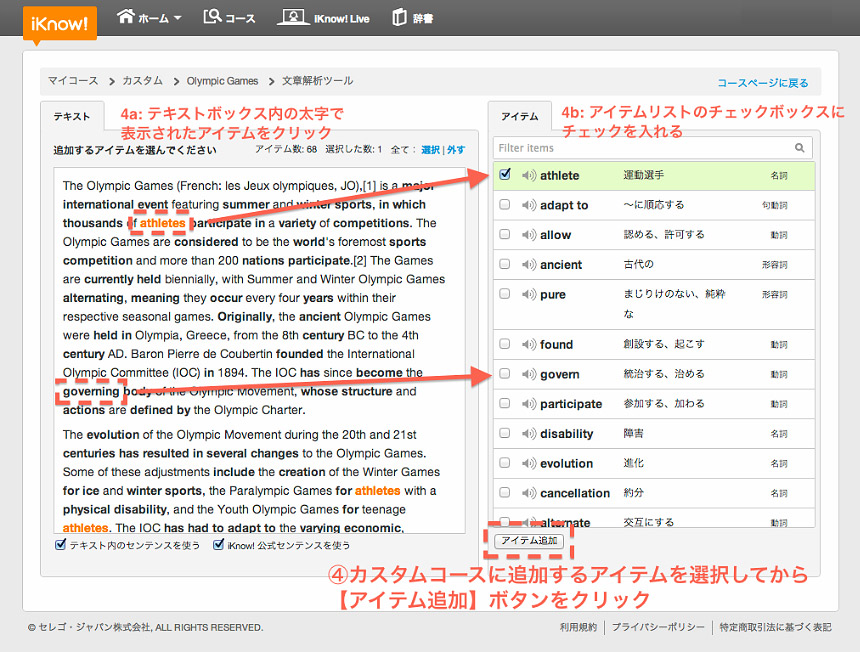Play audio for disability

tap(529, 434)
